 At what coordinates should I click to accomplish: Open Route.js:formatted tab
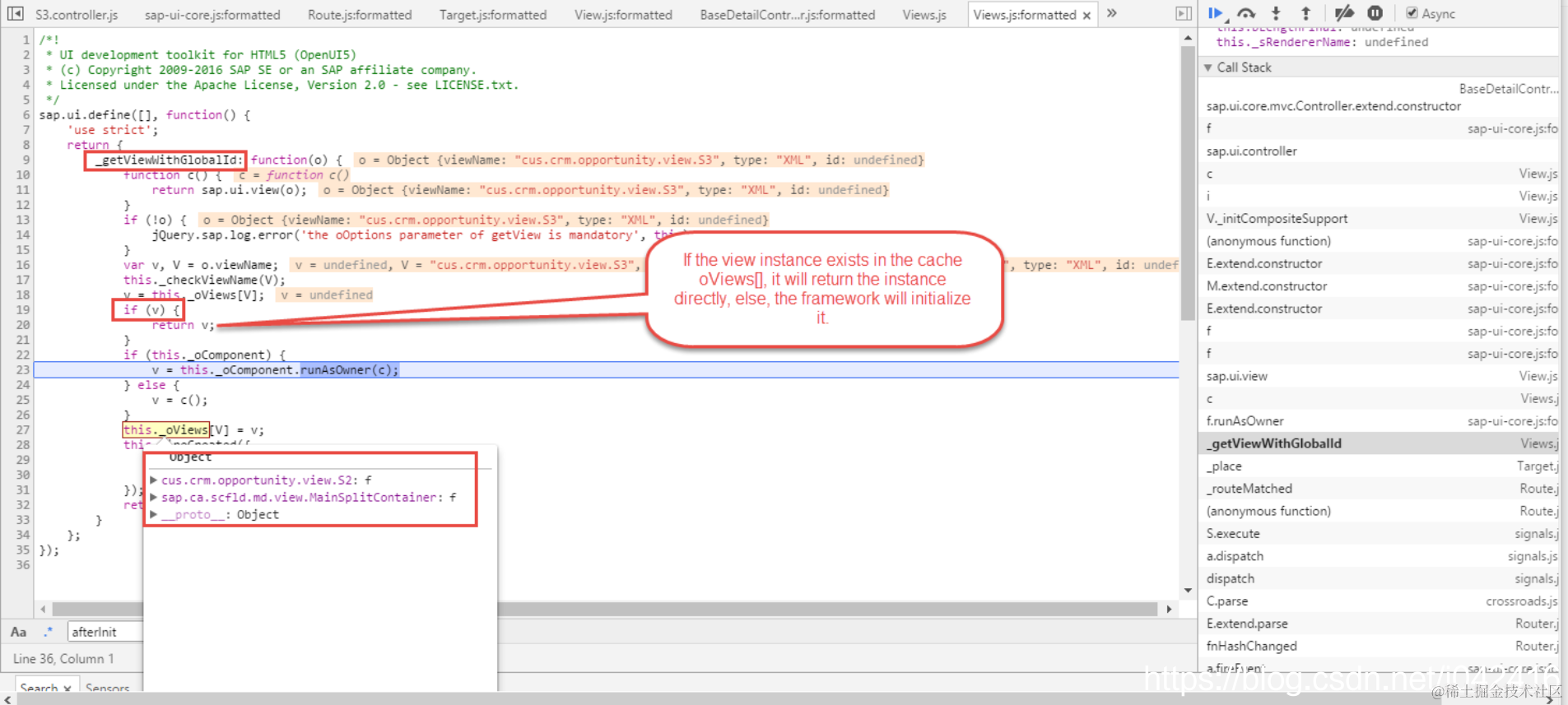pyautogui.click(x=360, y=15)
